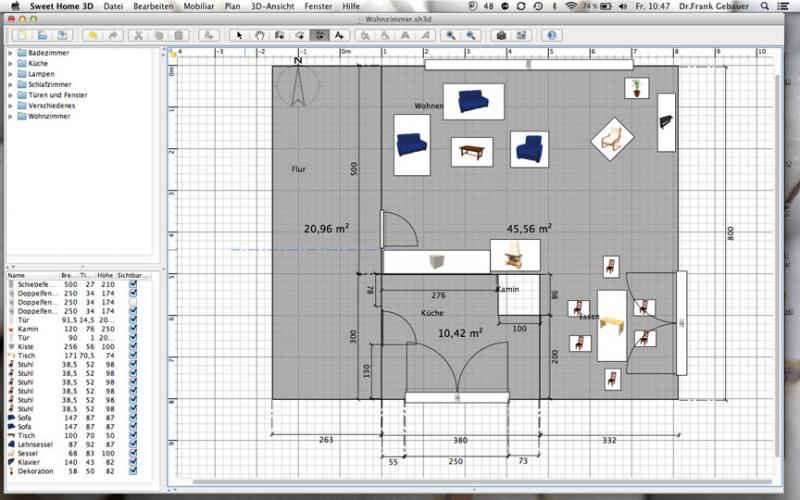Image resolution: width=800 pixels, height=500 pixels.
Task: Click the save home toolbar icon
Action: tap(62, 35)
